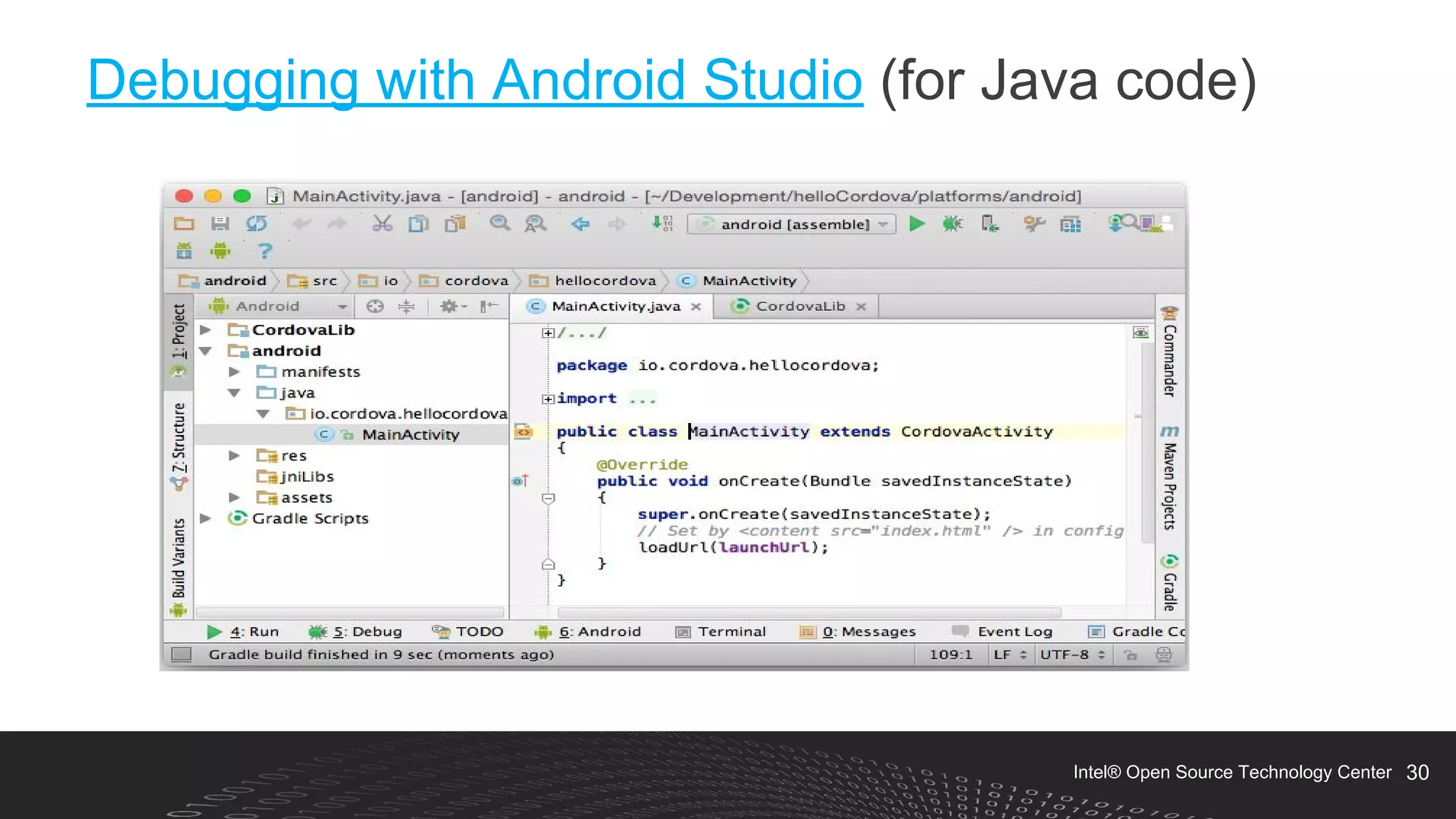
Task: Click the Paste clipboard icon
Action: click(x=455, y=224)
